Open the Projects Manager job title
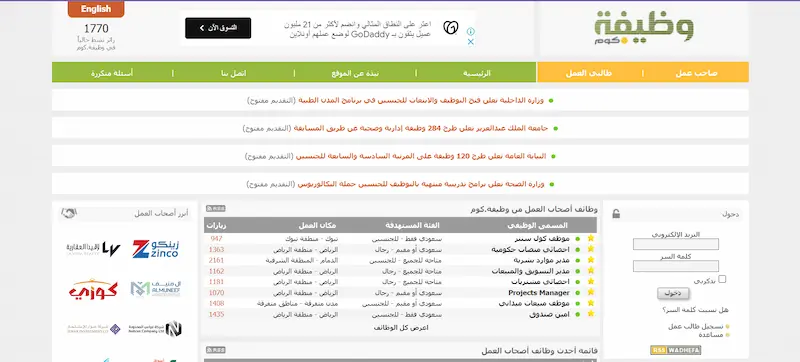The height and width of the screenshot is (362, 800). (539, 293)
